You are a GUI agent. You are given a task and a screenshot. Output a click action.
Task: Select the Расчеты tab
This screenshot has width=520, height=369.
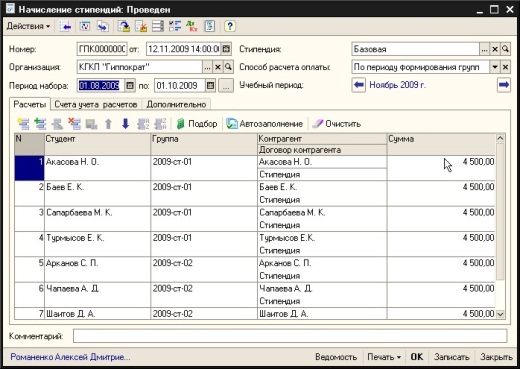[x=30, y=104]
